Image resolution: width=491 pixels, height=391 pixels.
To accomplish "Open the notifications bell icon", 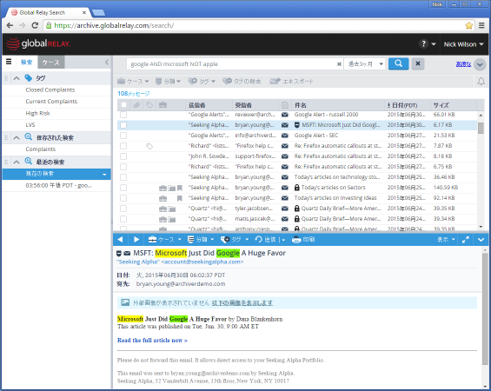I will 481,81.
